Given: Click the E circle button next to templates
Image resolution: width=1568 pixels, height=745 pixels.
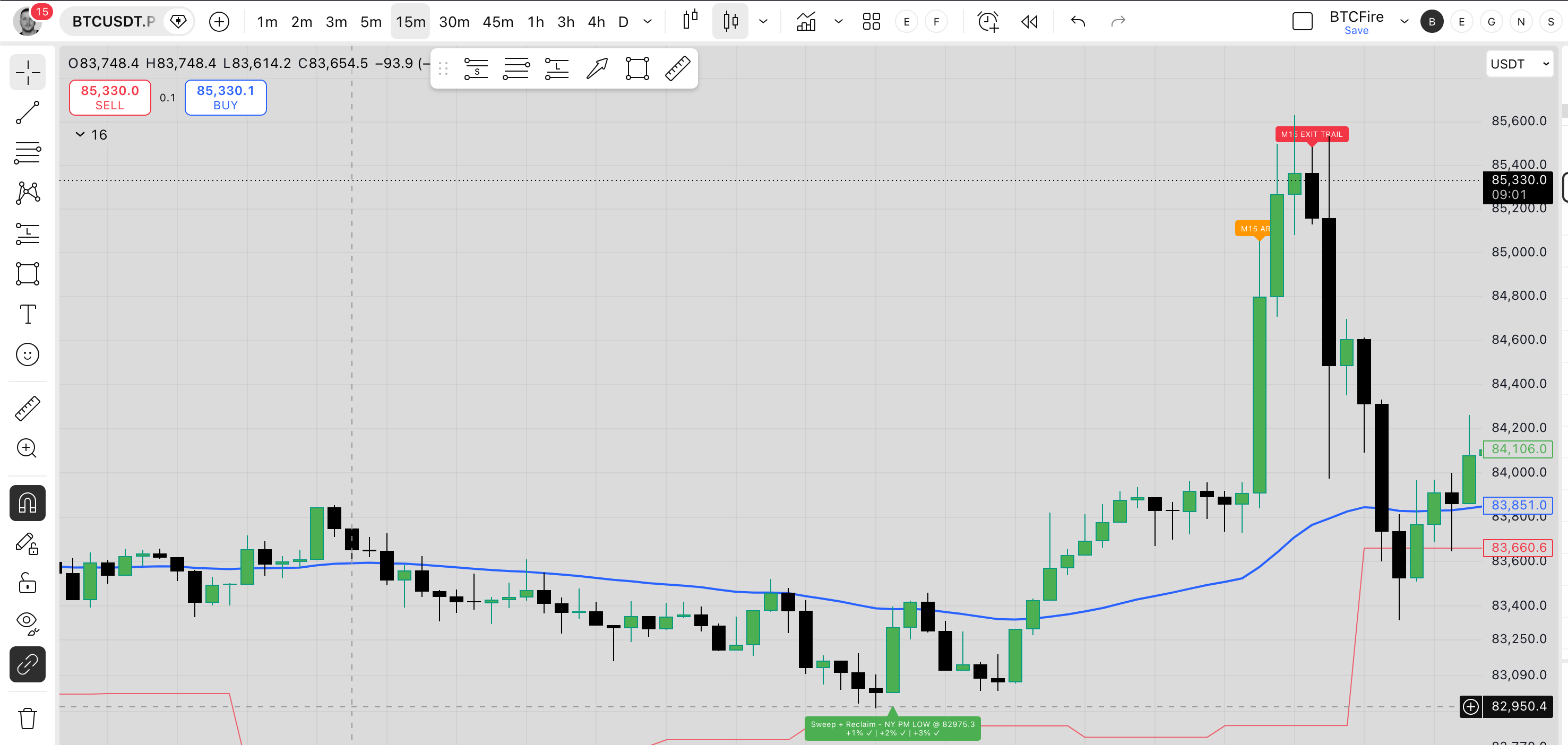Looking at the screenshot, I should coord(907,22).
